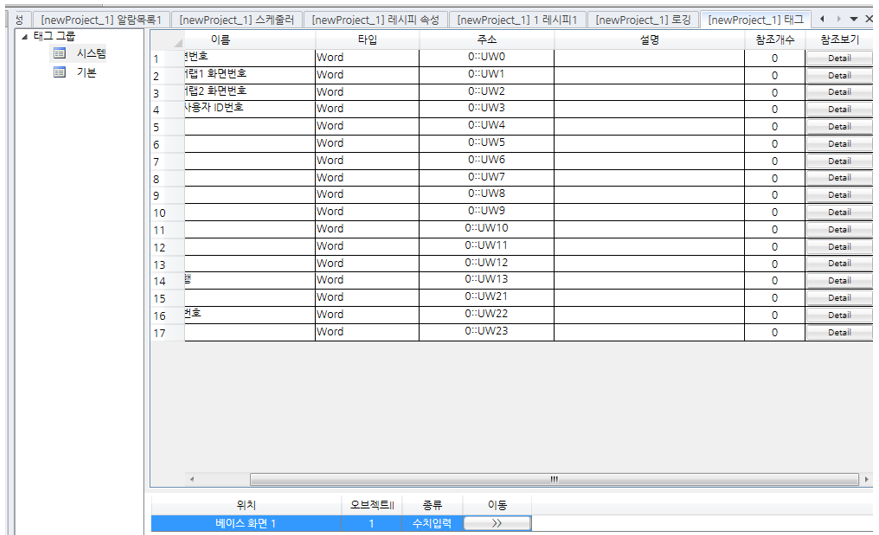
Task: Close the current document tab
Action: (x=869, y=19)
